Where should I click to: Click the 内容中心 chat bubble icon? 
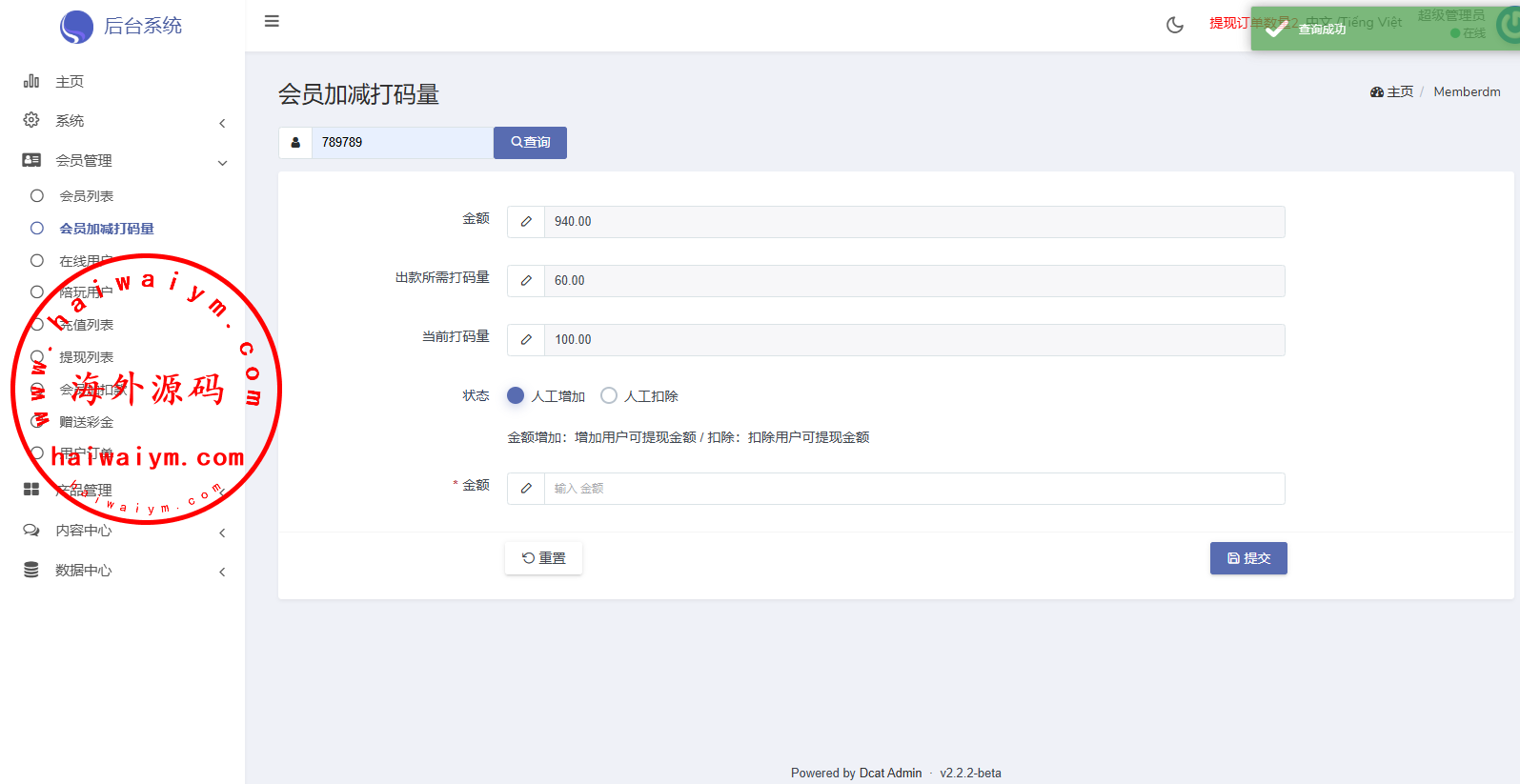click(x=31, y=530)
